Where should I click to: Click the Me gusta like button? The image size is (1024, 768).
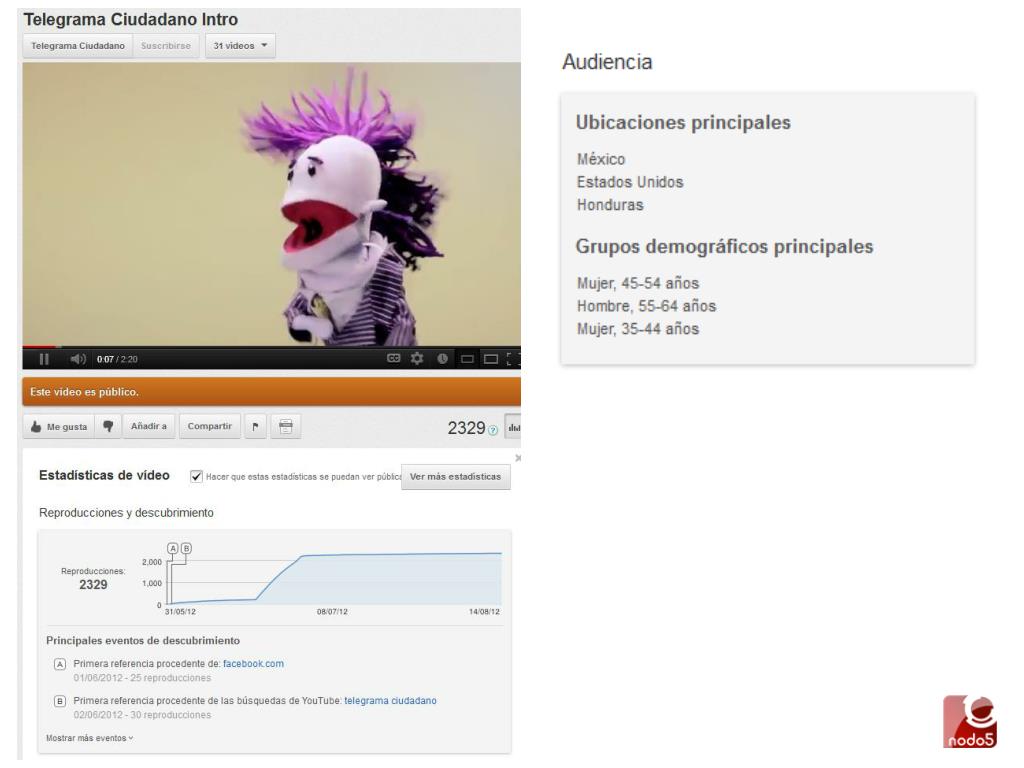59,427
